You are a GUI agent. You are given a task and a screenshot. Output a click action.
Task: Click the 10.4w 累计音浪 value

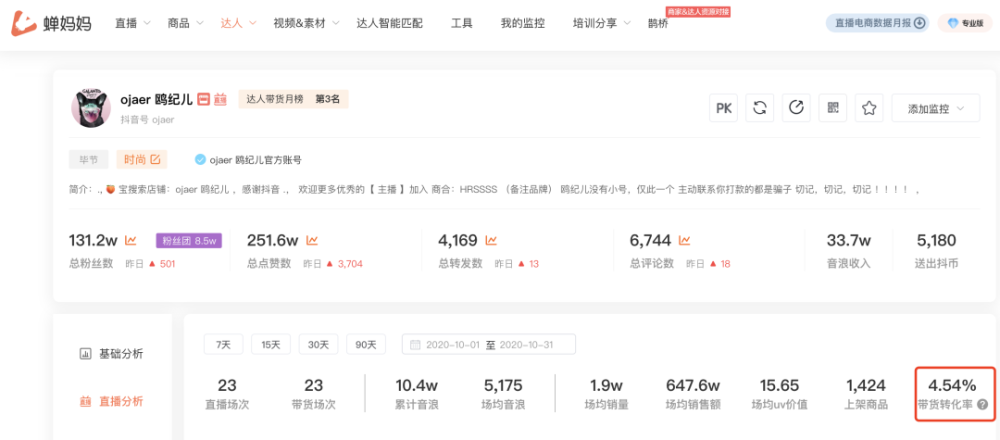(x=416, y=385)
